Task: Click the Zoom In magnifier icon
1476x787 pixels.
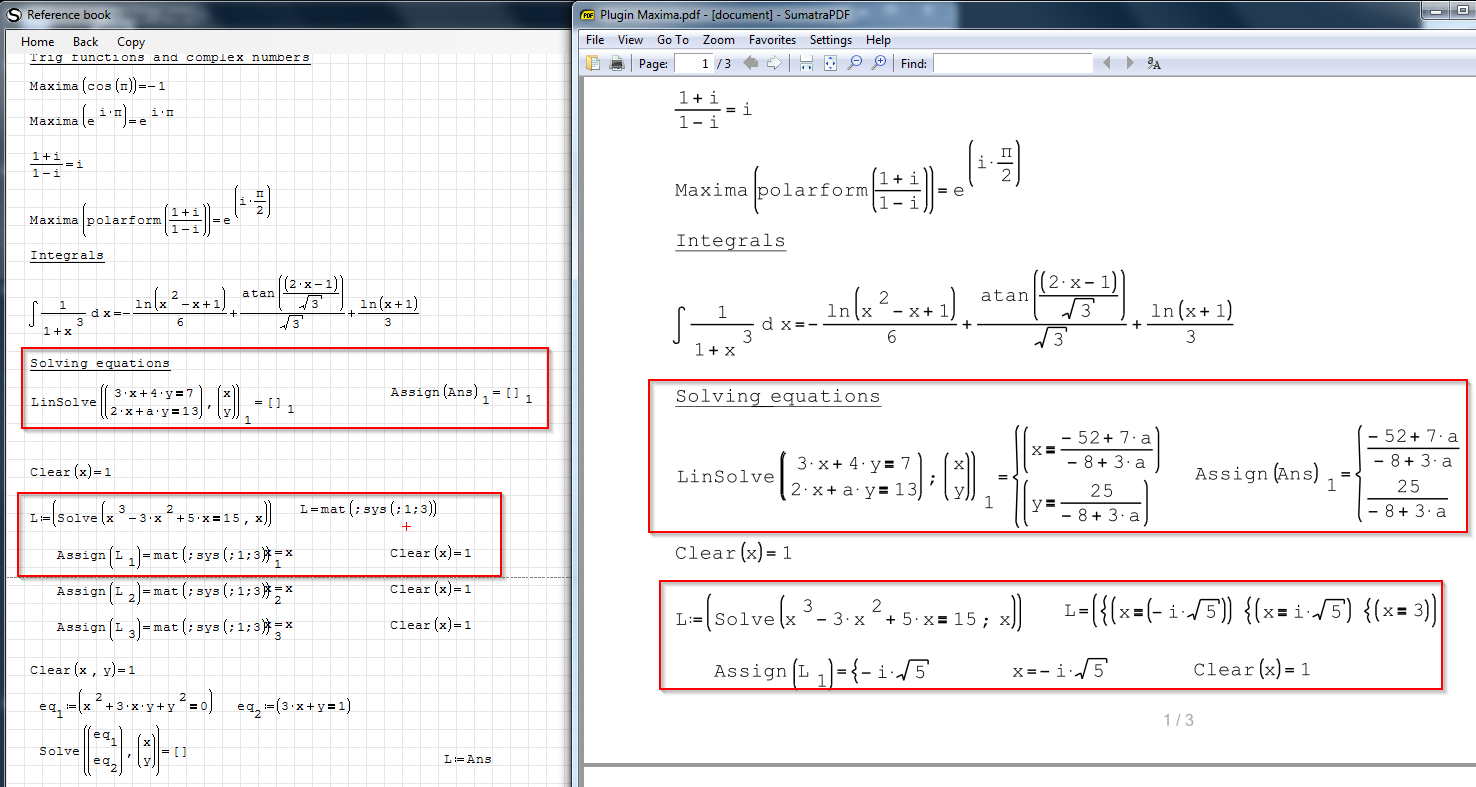Action: [878, 63]
